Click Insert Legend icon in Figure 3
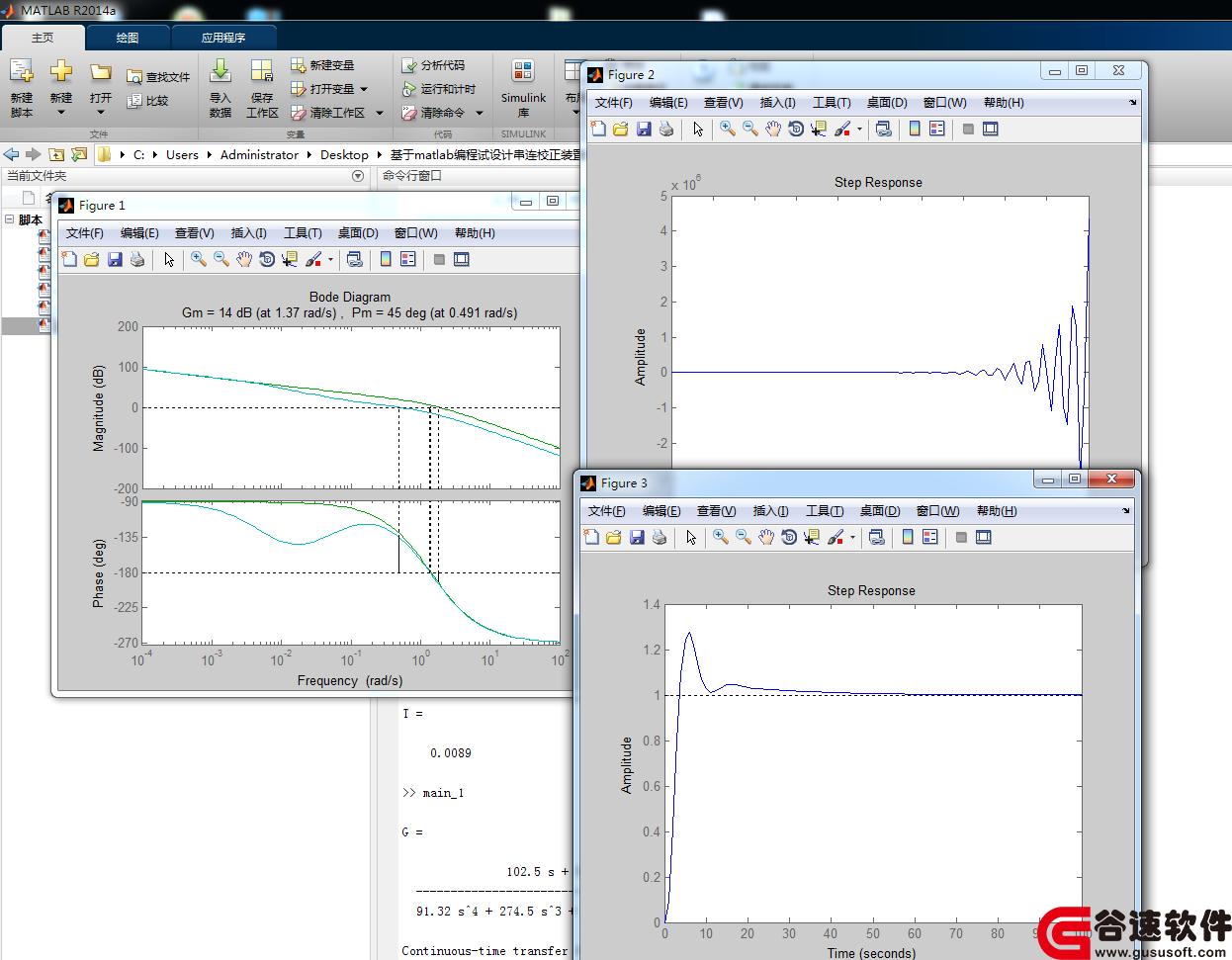Screen dimensions: 1232x960 pyautogui.click(x=930, y=537)
